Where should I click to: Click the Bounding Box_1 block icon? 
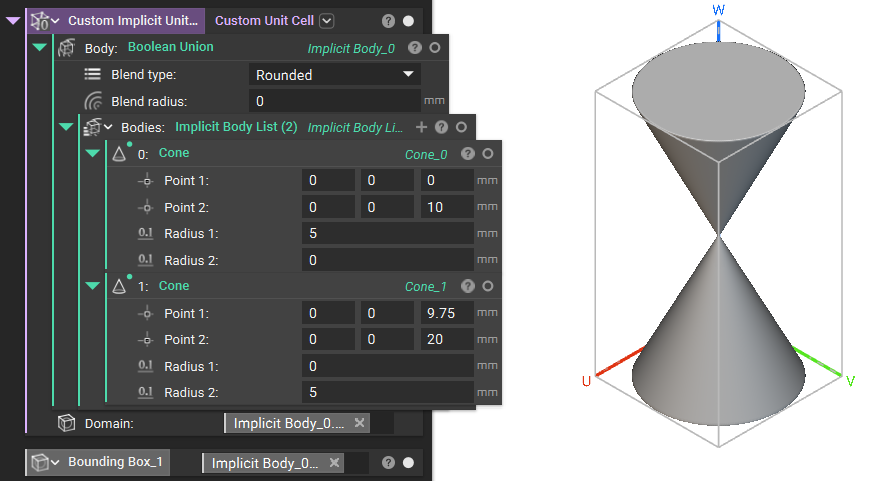pos(40,462)
